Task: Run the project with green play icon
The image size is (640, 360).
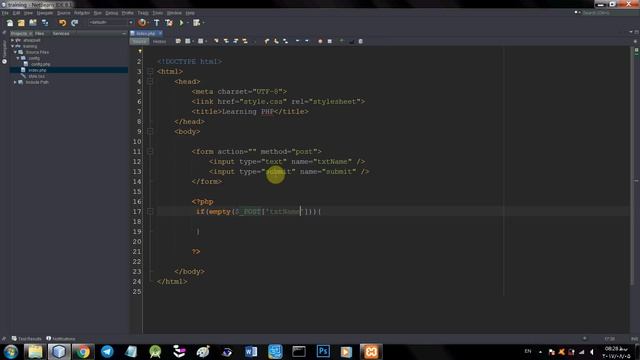Action: coord(181,23)
